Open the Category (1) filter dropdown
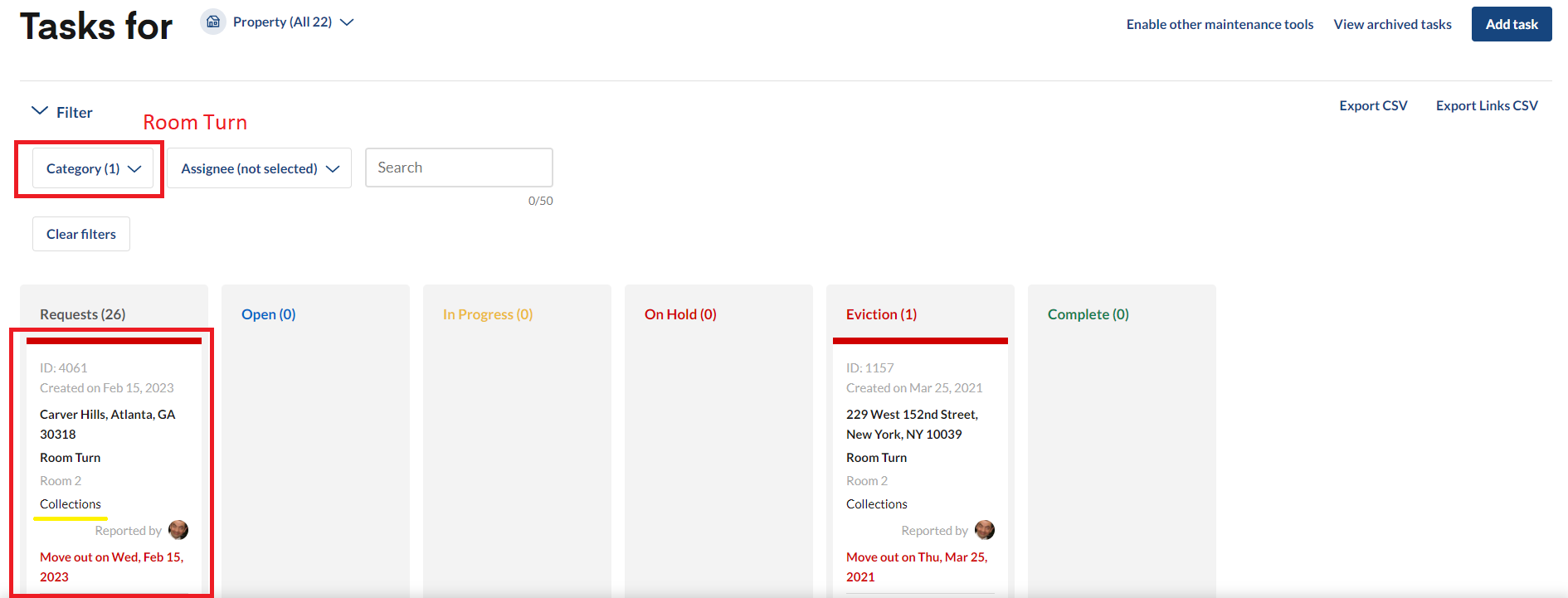This screenshot has height=598, width=1568. [93, 168]
